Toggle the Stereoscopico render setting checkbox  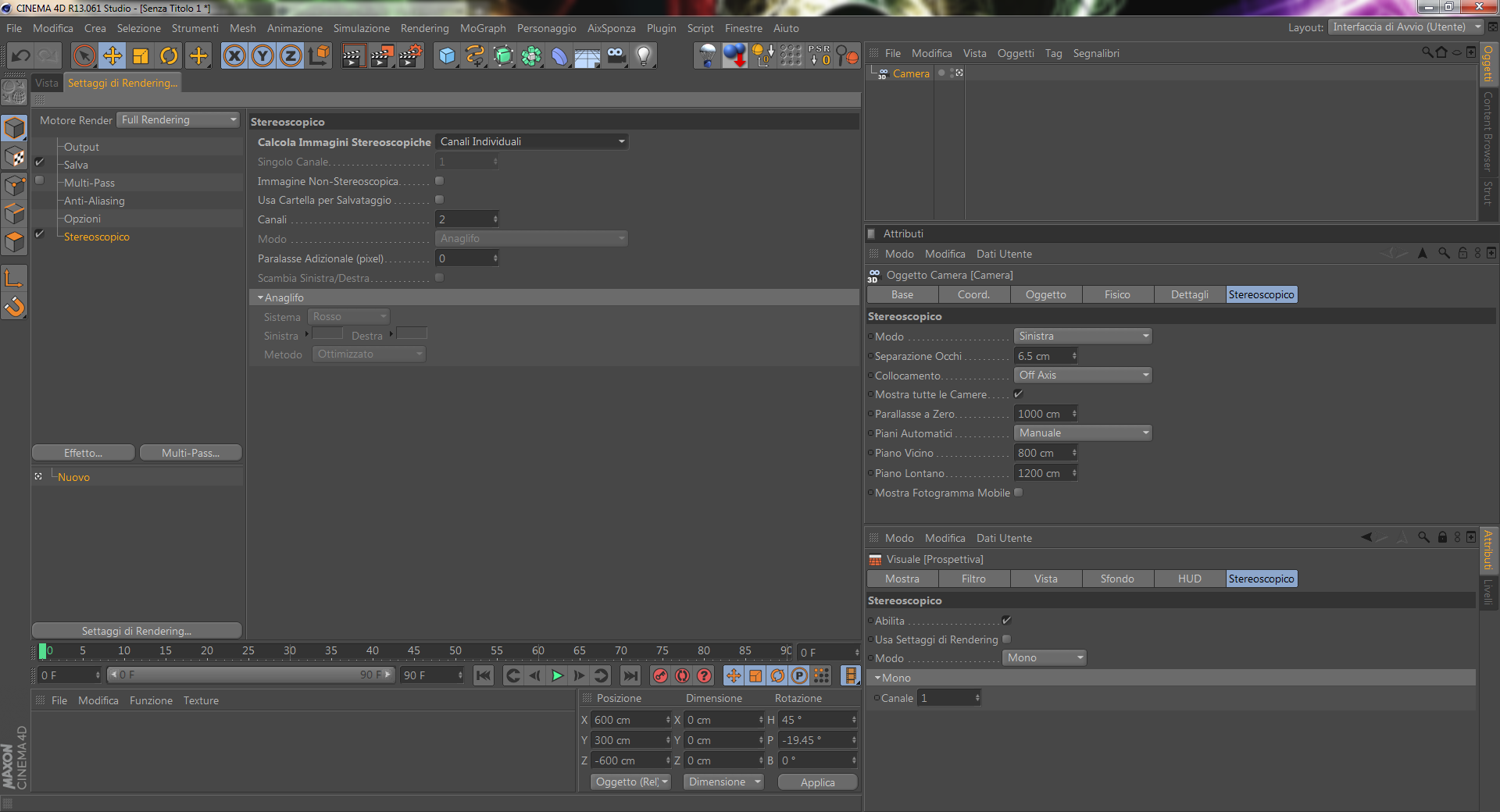(39, 234)
